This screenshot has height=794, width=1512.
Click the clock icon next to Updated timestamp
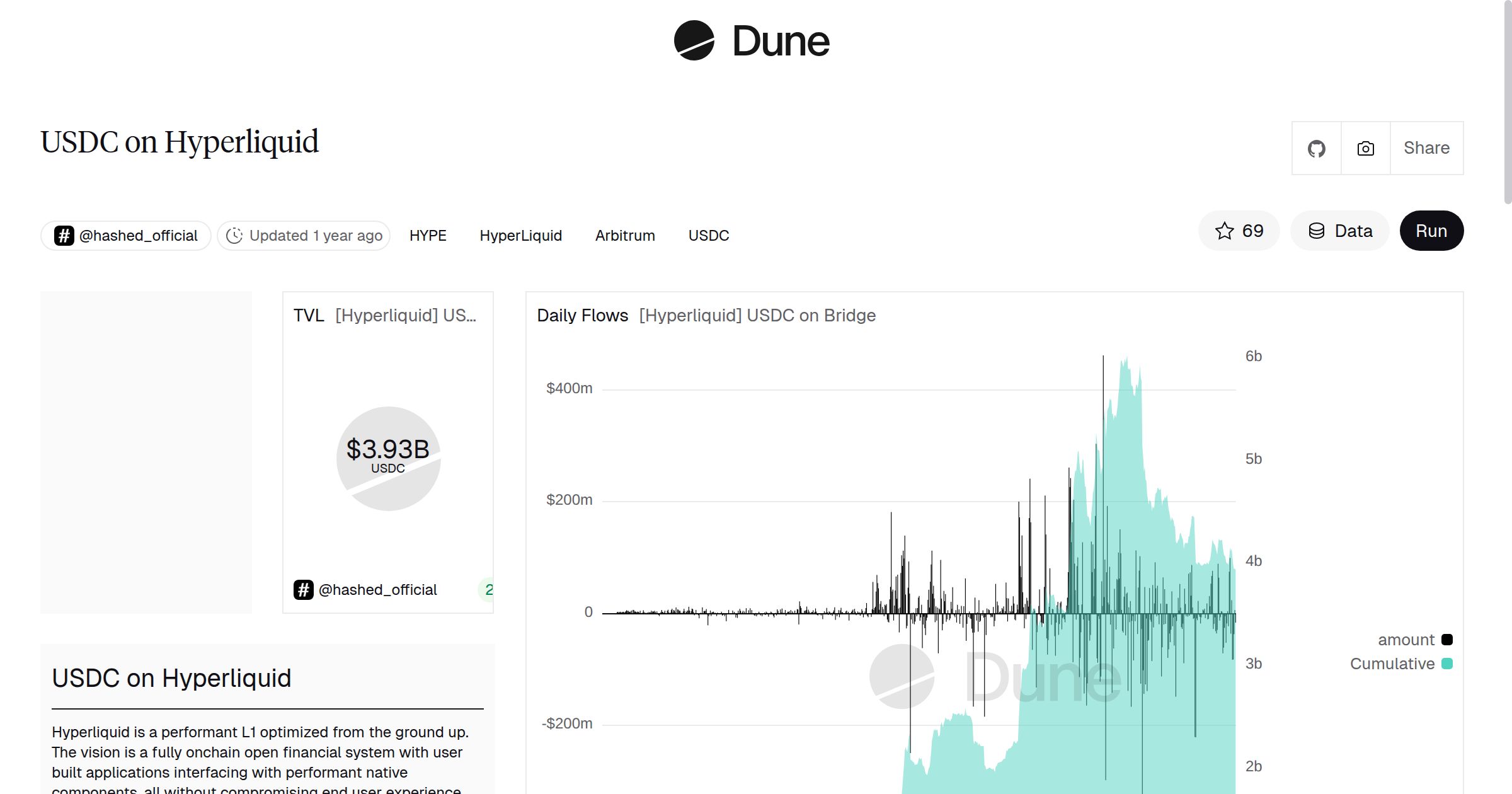click(x=234, y=235)
